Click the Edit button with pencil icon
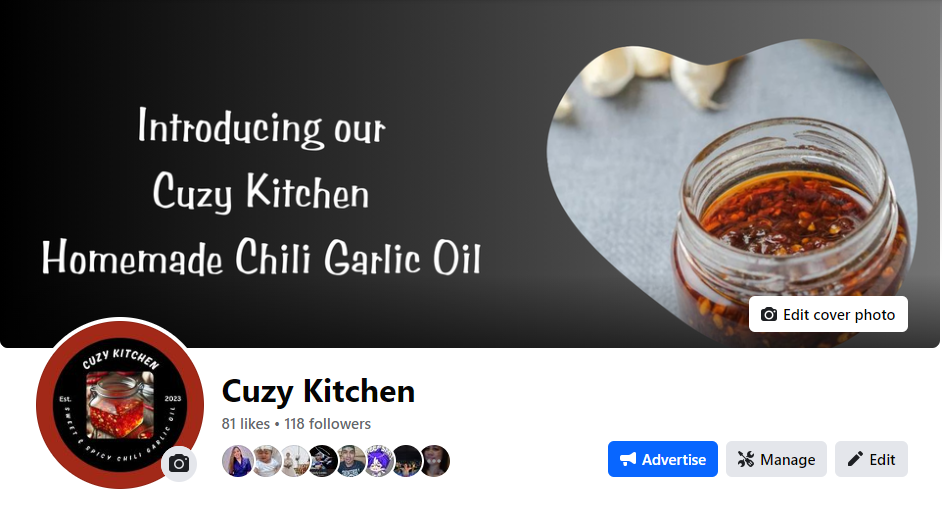The height and width of the screenshot is (509, 942). [871, 459]
